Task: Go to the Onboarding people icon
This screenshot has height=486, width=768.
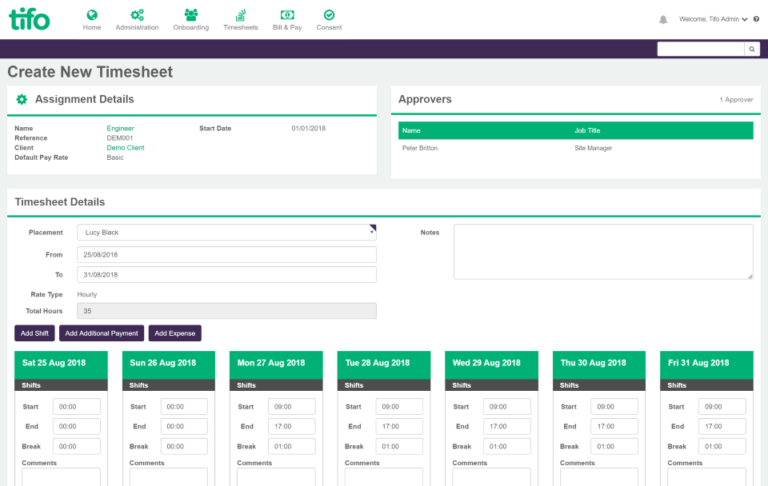Action: 191,15
